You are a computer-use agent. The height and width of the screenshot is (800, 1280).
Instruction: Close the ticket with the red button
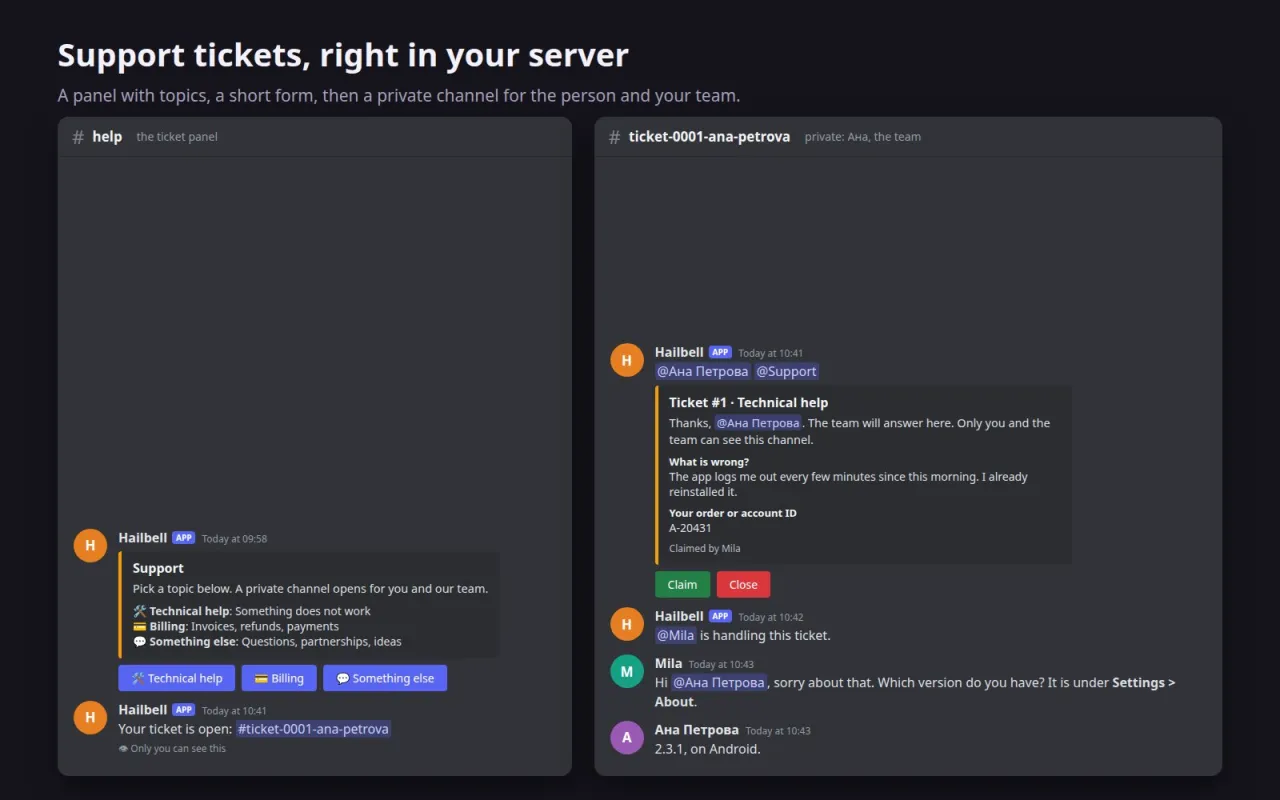[743, 585]
